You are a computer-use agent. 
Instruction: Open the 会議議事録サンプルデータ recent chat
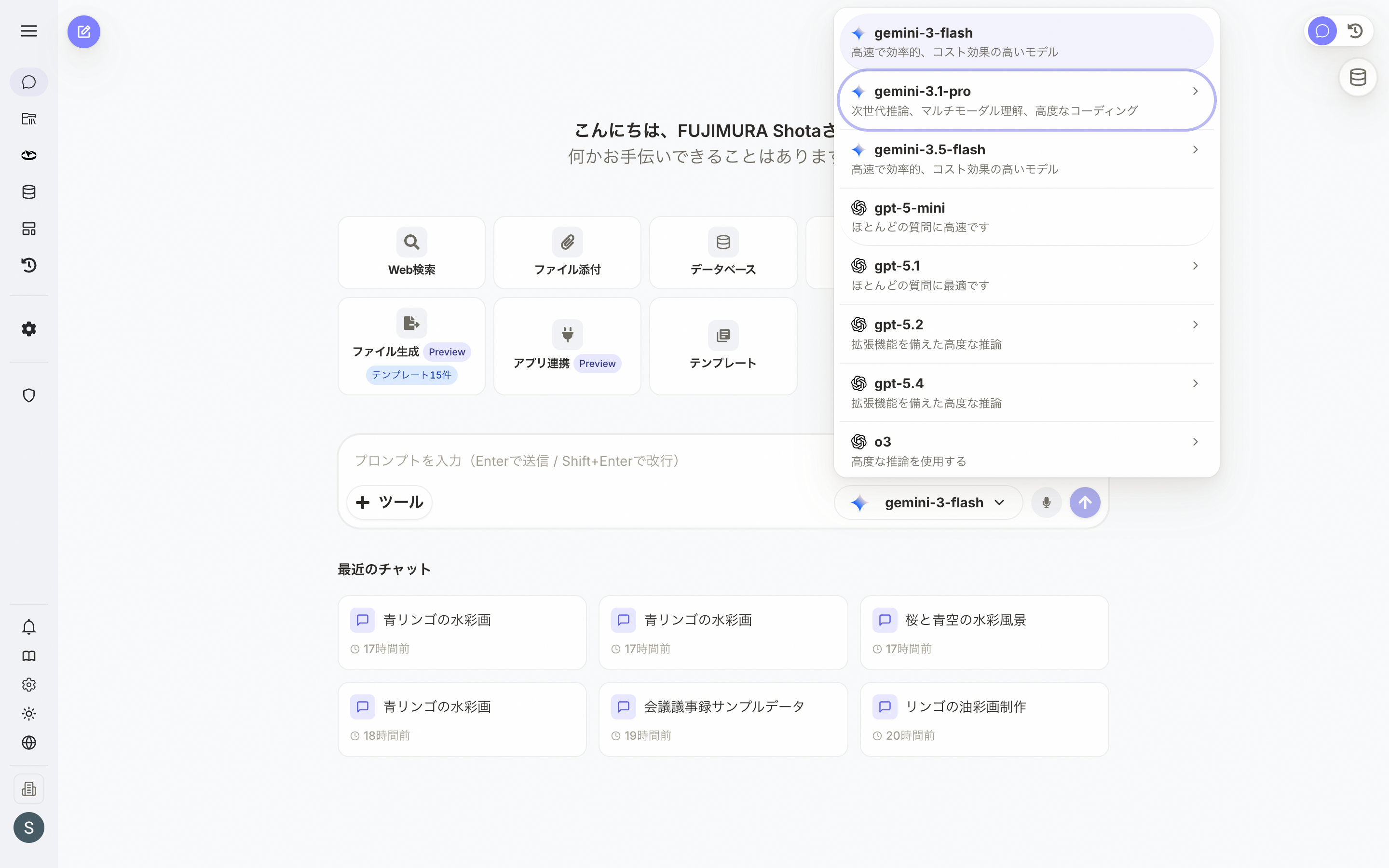pos(723,719)
